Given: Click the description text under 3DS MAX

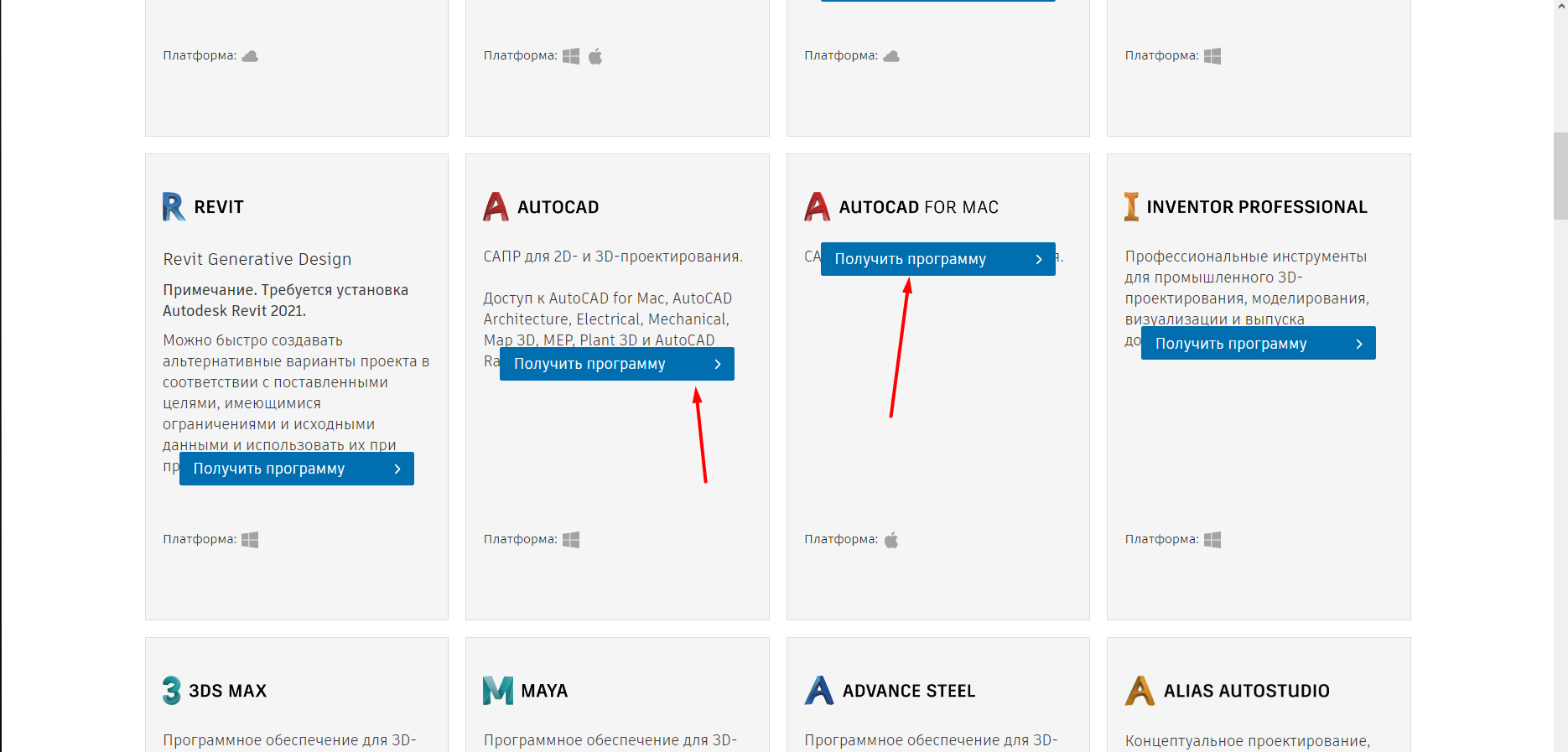Looking at the screenshot, I should (289, 740).
